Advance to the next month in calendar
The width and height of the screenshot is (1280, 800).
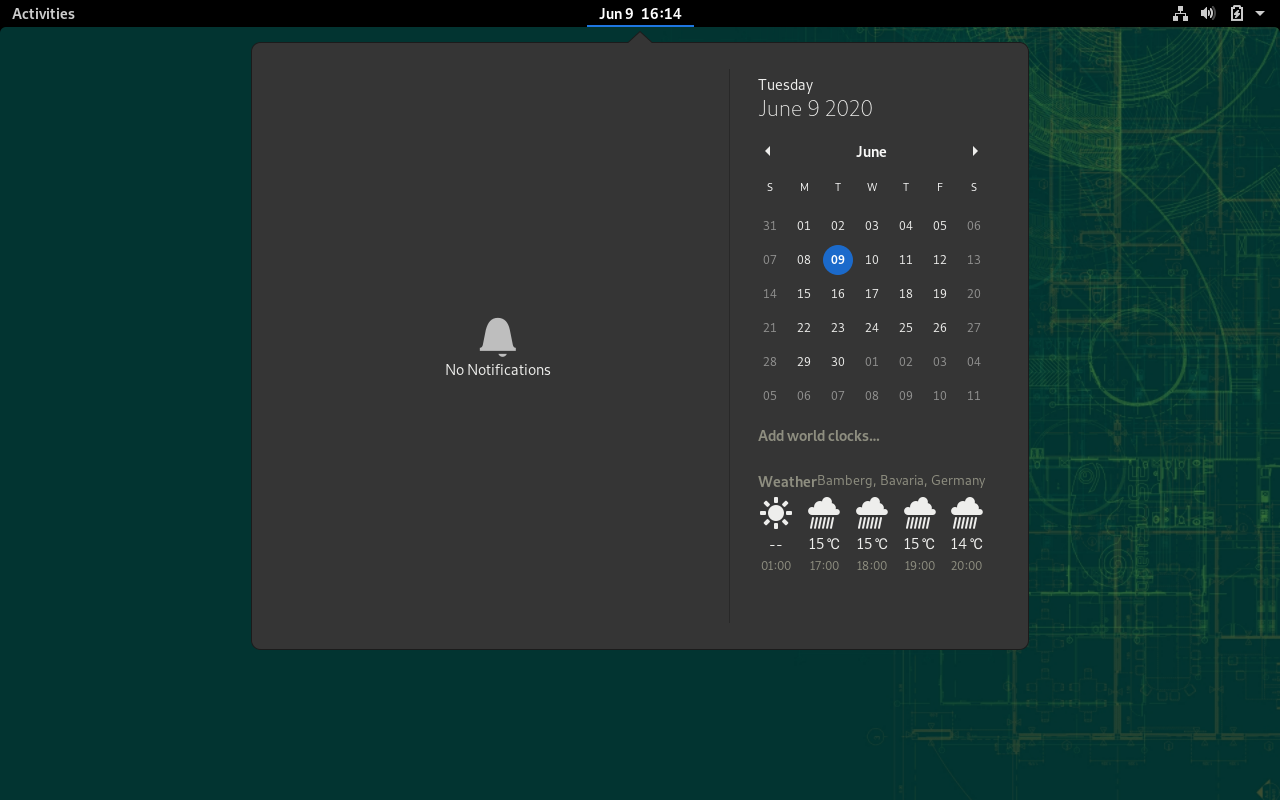(x=975, y=151)
